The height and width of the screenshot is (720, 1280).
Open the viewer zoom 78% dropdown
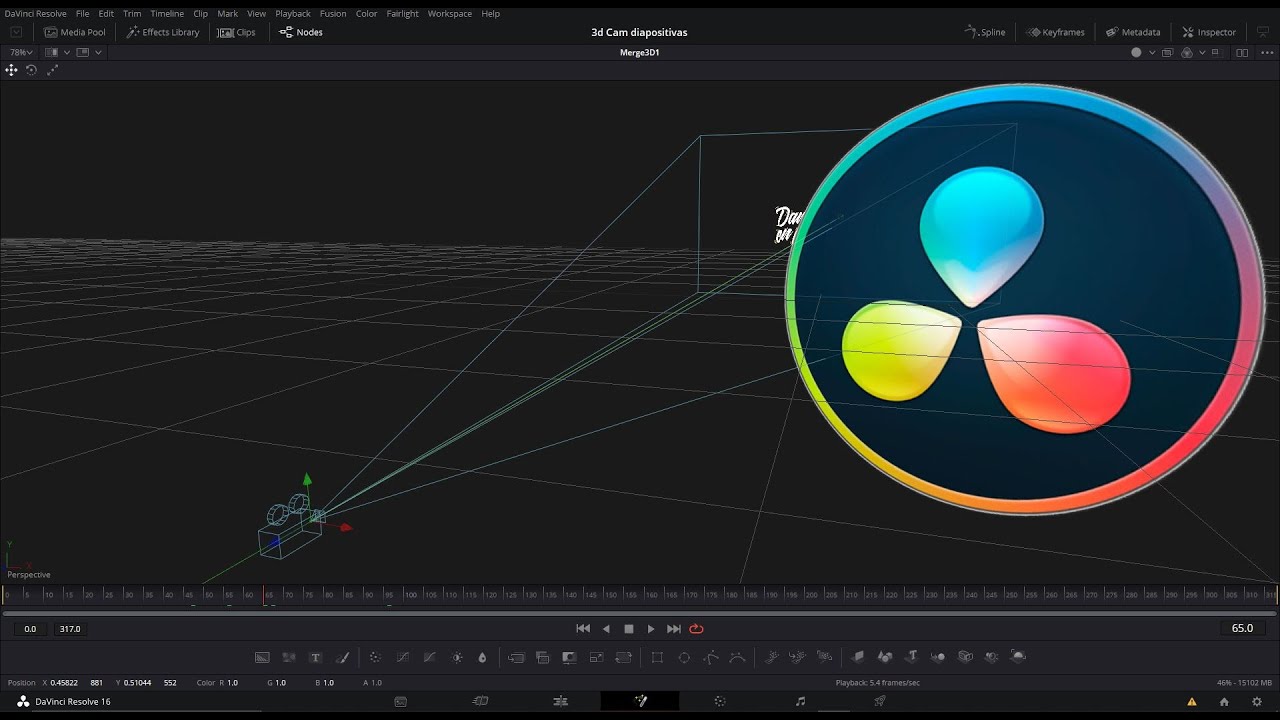[21, 52]
